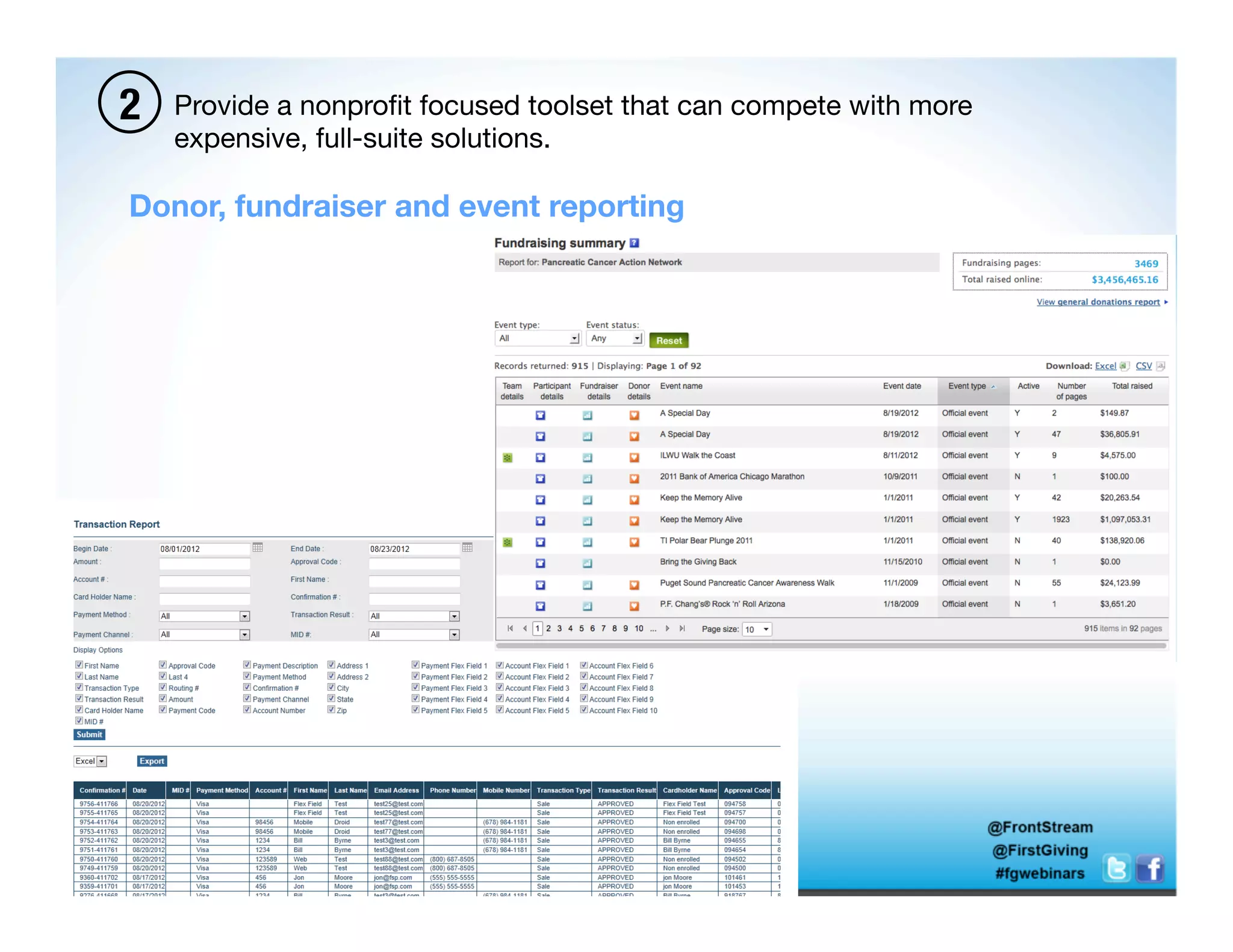Open participant details for P.F. Chang's Rock 'n' Roll Arizona
This screenshot has width=1233, height=952.
(x=541, y=606)
